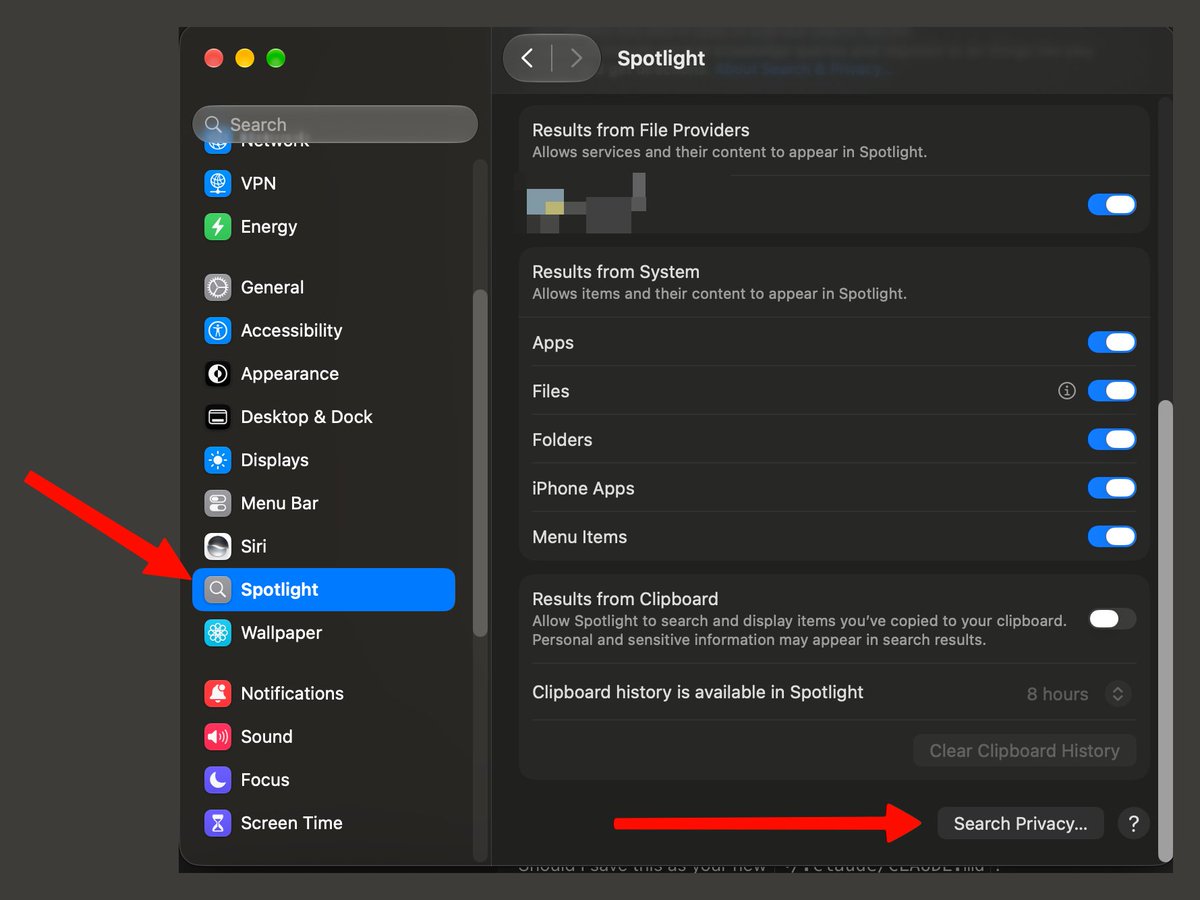This screenshot has height=900, width=1200.
Task: Click the Search Privacy… button
Action: (1020, 824)
